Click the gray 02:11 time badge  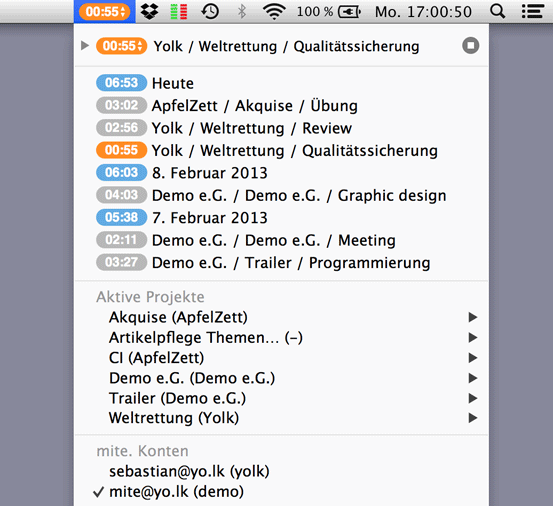pos(121,239)
